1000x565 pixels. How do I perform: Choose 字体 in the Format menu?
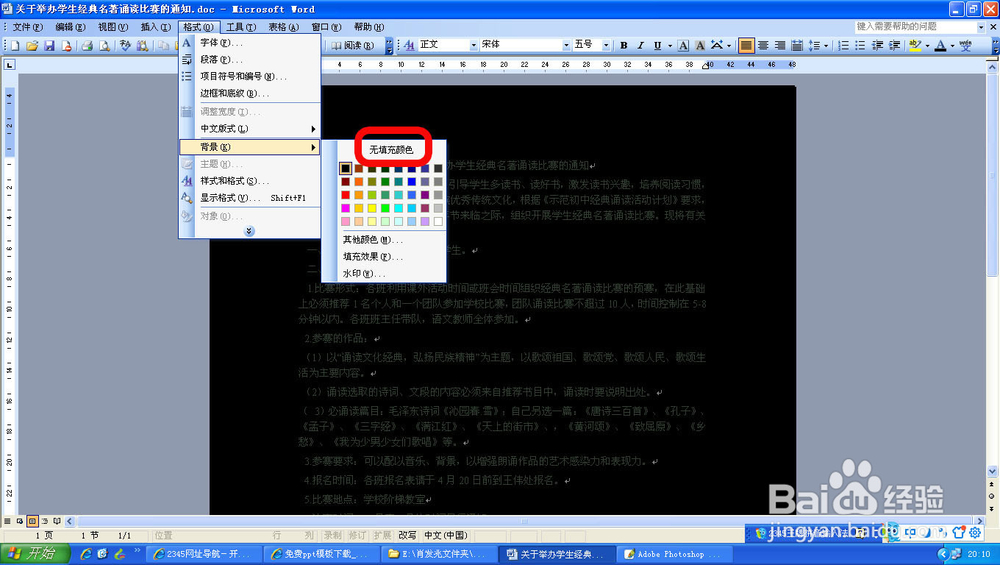click(x=250, y=43)
